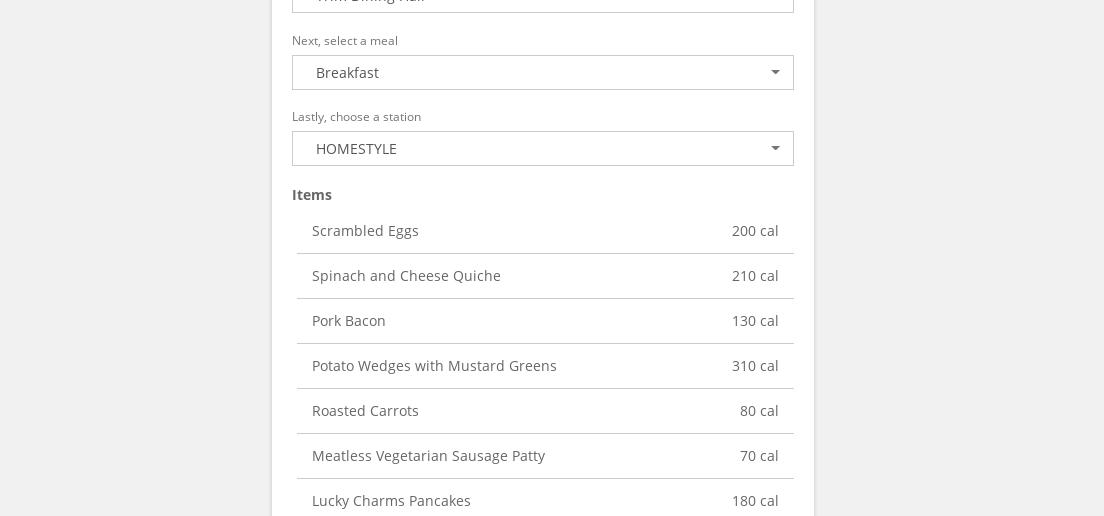Pick the Roasted Carrots item

click(x=365, y=411)
